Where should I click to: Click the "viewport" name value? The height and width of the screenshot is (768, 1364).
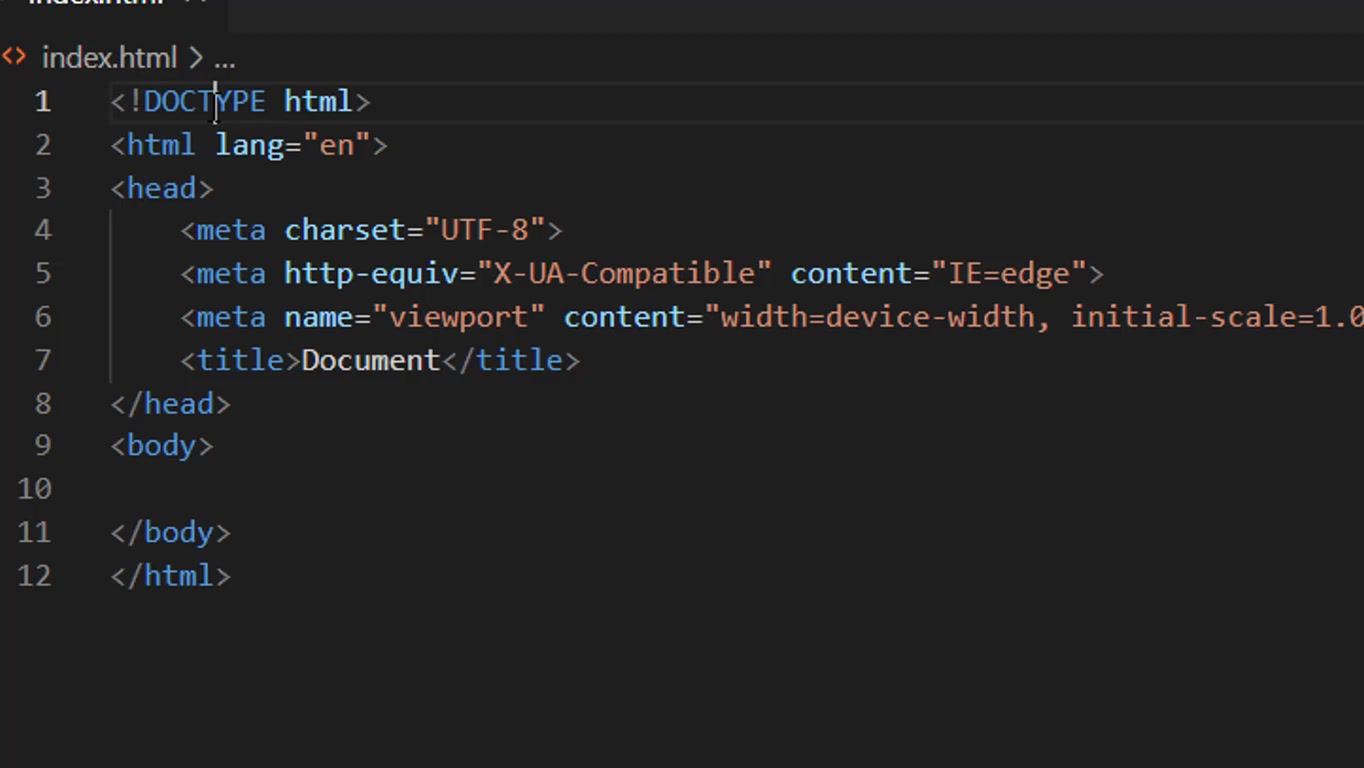pyautogui.click(x=458, y=317)
